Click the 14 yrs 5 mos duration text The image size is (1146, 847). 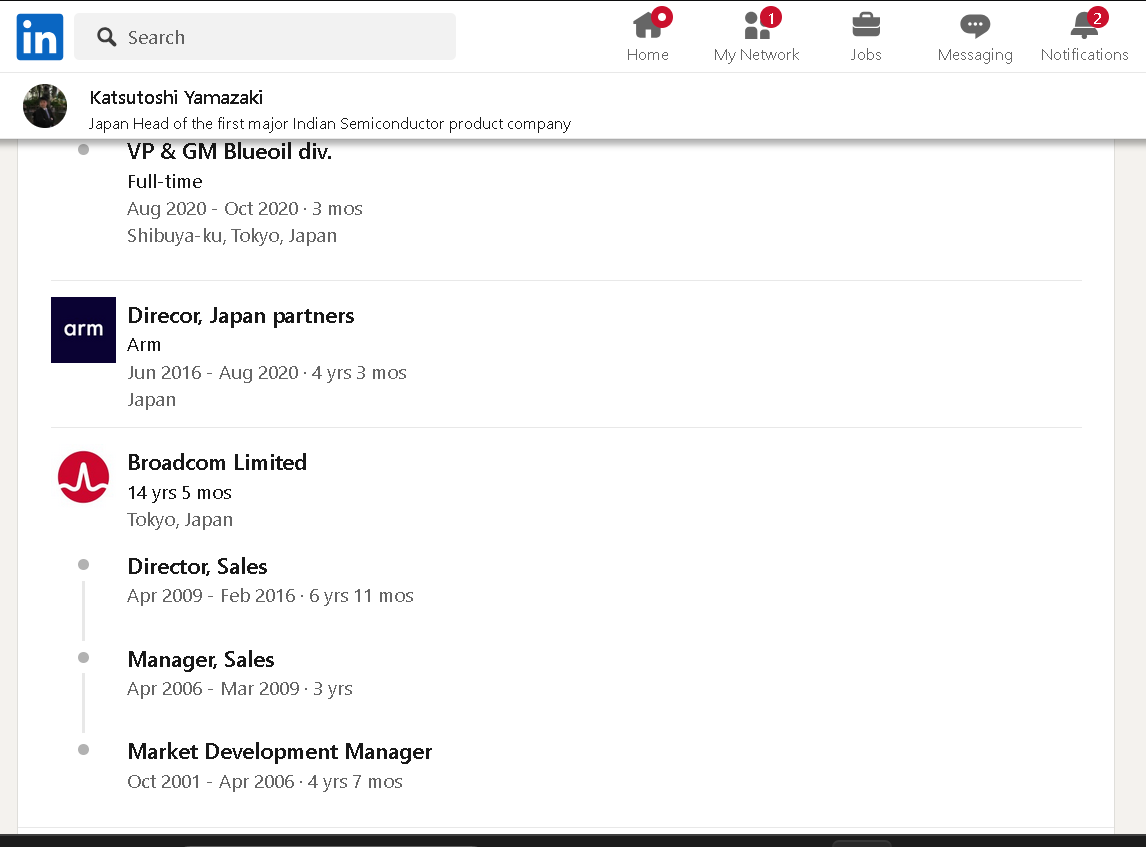point(179,493)
